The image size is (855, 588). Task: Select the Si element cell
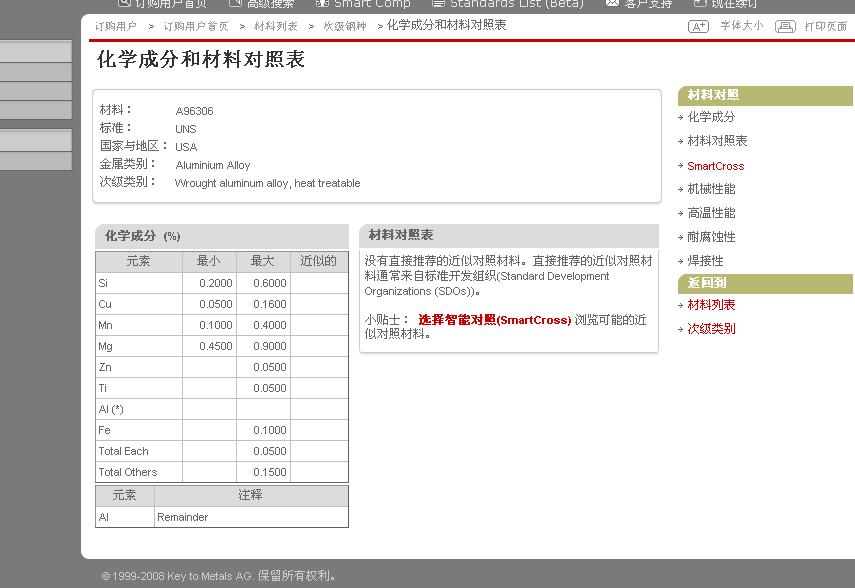click(x=139, y=283)
